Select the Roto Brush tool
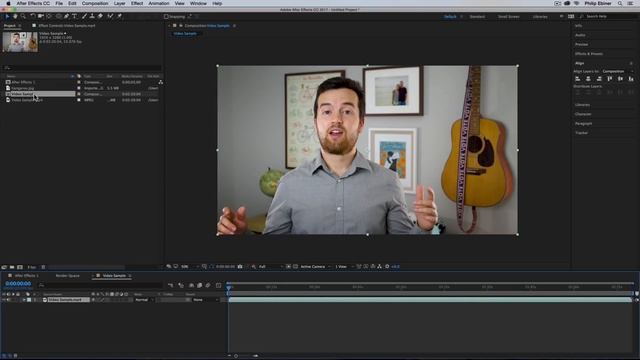 pyautogui.click(x=110, y=16)
